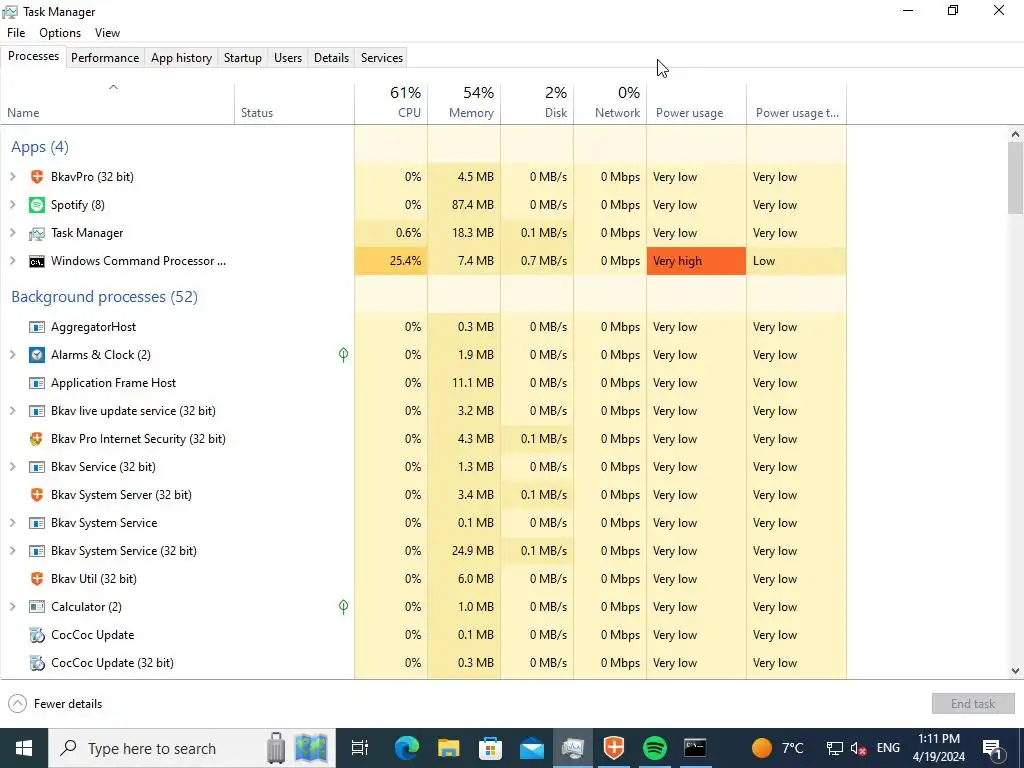Screen dimensions: 1024x768
Task: Click the Bkav Util shield icon
Action: [x=37, y=579]
